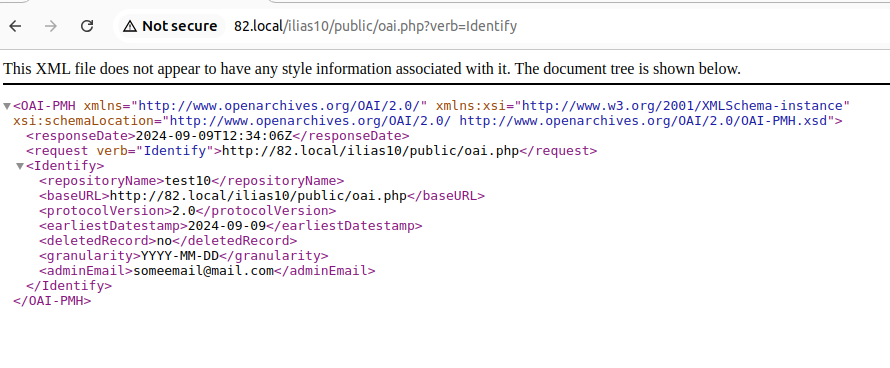Reload the page with refresh icon
Viewport: 890px width, 368px height.
(86, 26)
